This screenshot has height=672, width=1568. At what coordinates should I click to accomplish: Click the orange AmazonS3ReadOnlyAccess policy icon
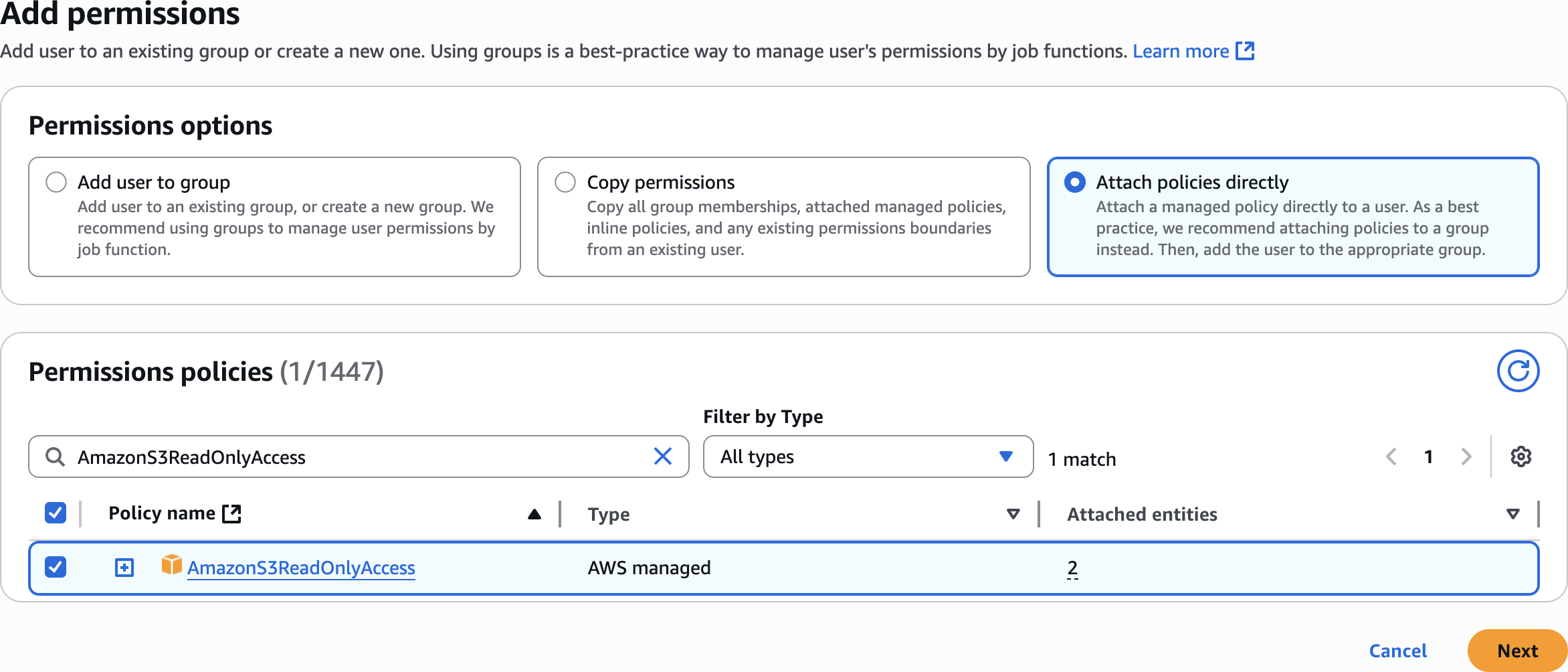tap(171, 566)
